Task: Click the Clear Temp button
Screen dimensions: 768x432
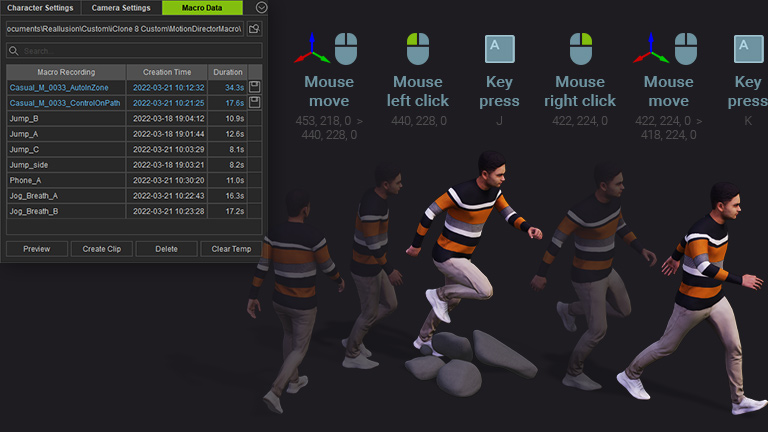Action: tap(230, 249)
